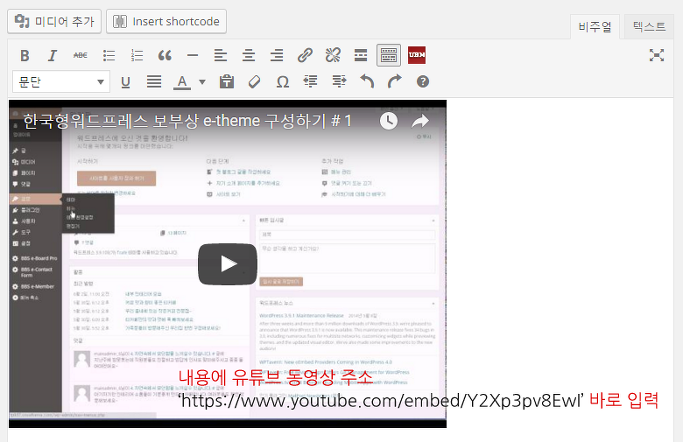Open the text color picker arrow
The width and height of the screenshot is (683, 442).
point(202,82)
